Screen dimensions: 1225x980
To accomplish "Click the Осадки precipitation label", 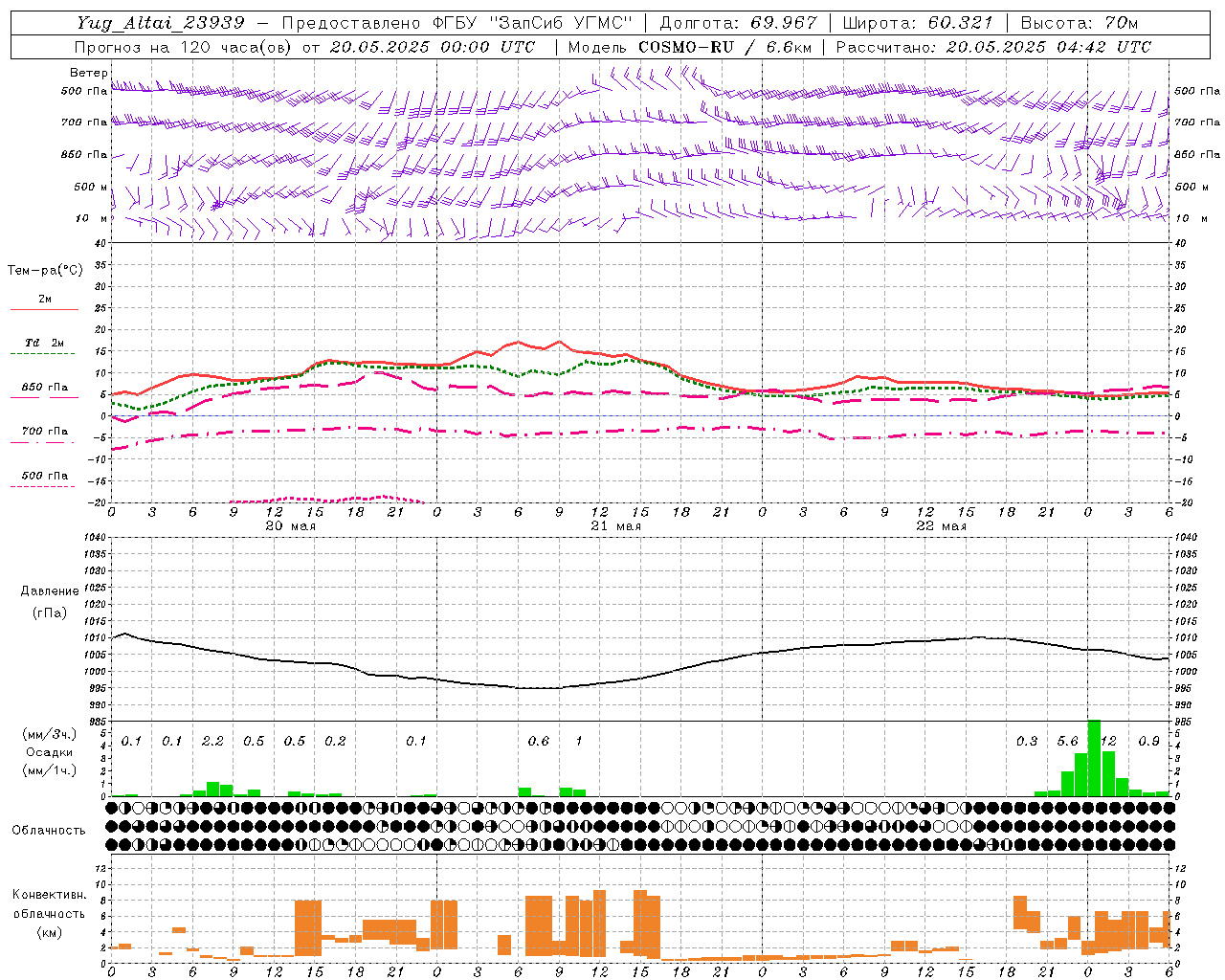I will pos(50,752).
